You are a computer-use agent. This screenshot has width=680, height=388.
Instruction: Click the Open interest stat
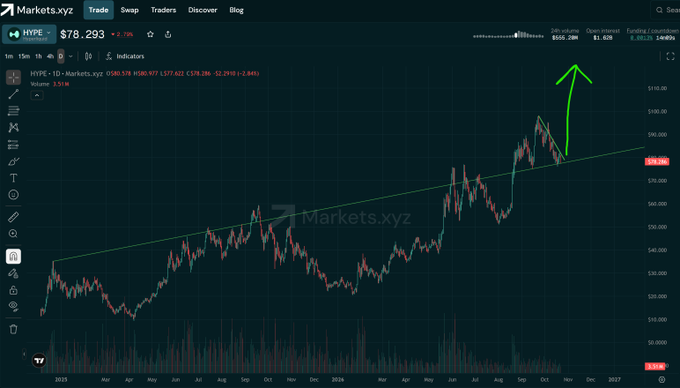coord(603,34)
